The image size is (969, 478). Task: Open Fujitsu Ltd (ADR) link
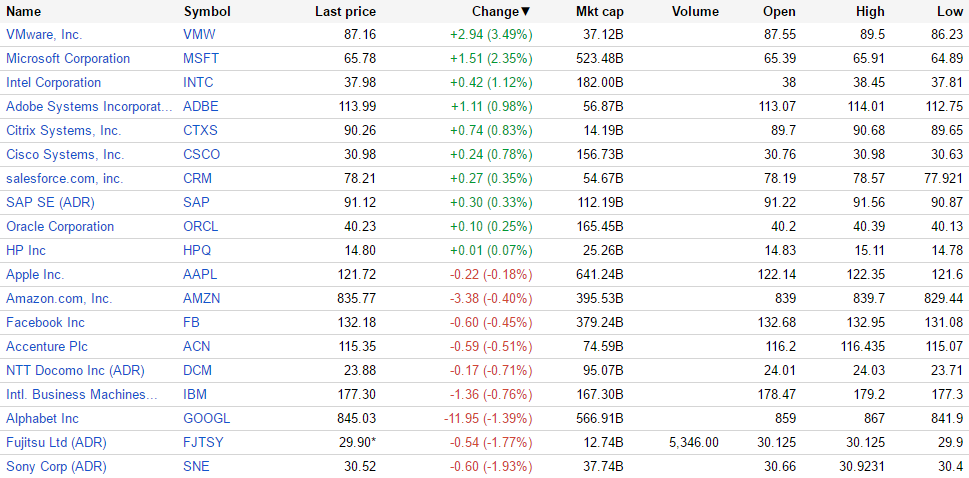[x=56, y=442]
